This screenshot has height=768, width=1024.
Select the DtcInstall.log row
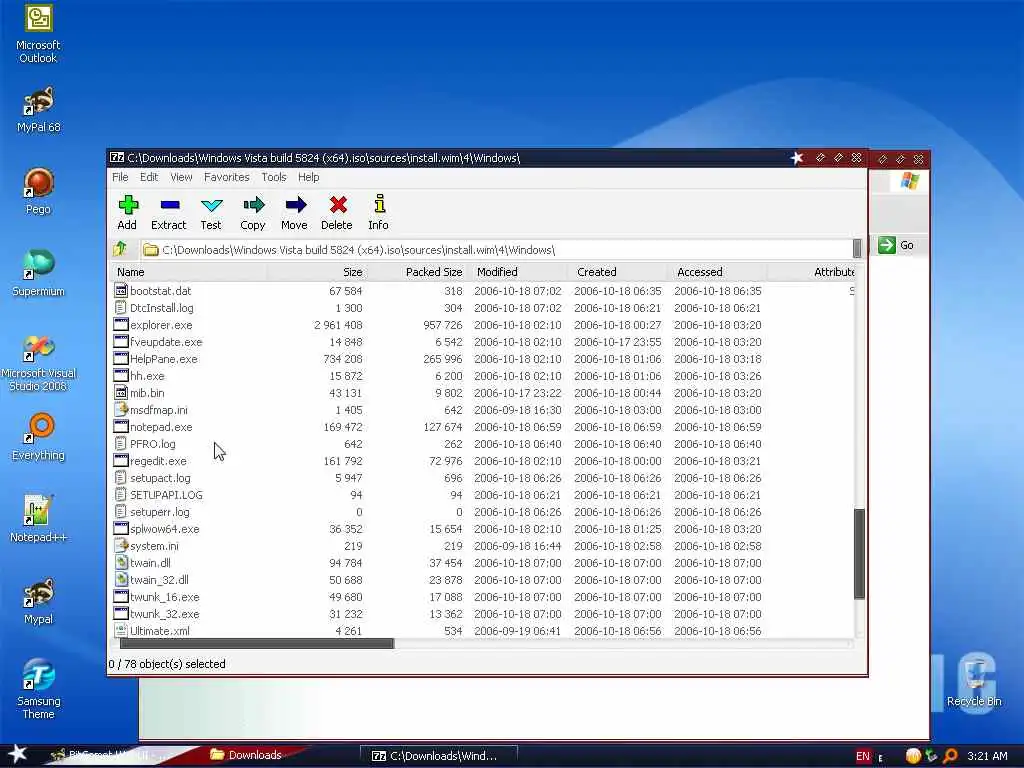[x=483, y=308]
